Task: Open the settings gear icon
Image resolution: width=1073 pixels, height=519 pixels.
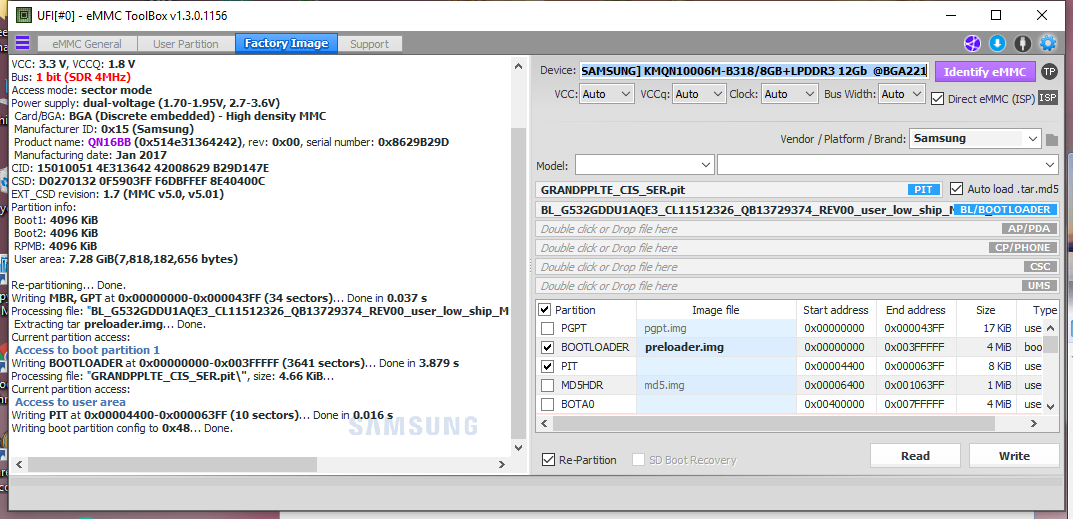Action: click(x=1048, y=43)
